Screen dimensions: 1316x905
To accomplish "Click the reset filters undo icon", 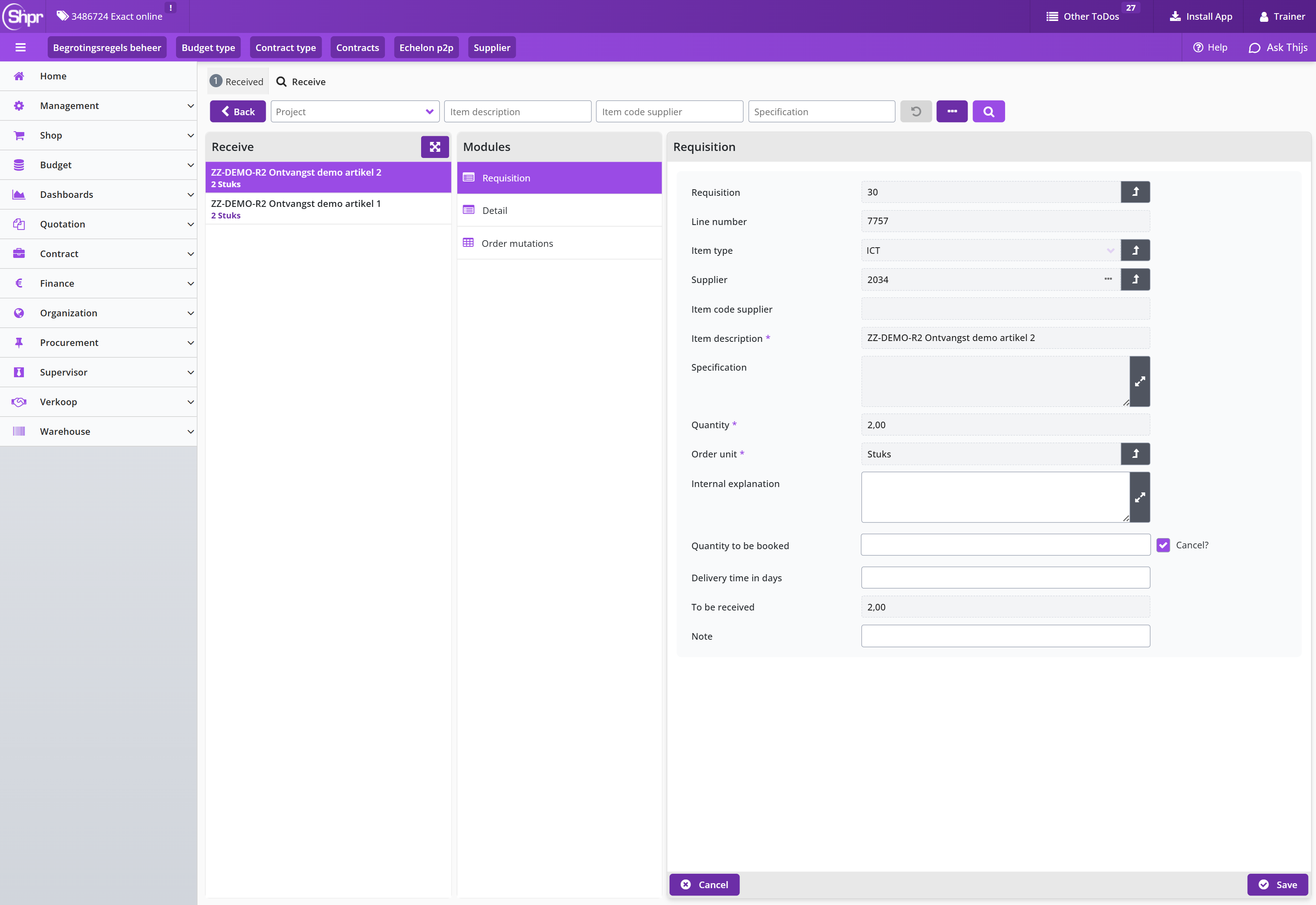I will 916,112.
